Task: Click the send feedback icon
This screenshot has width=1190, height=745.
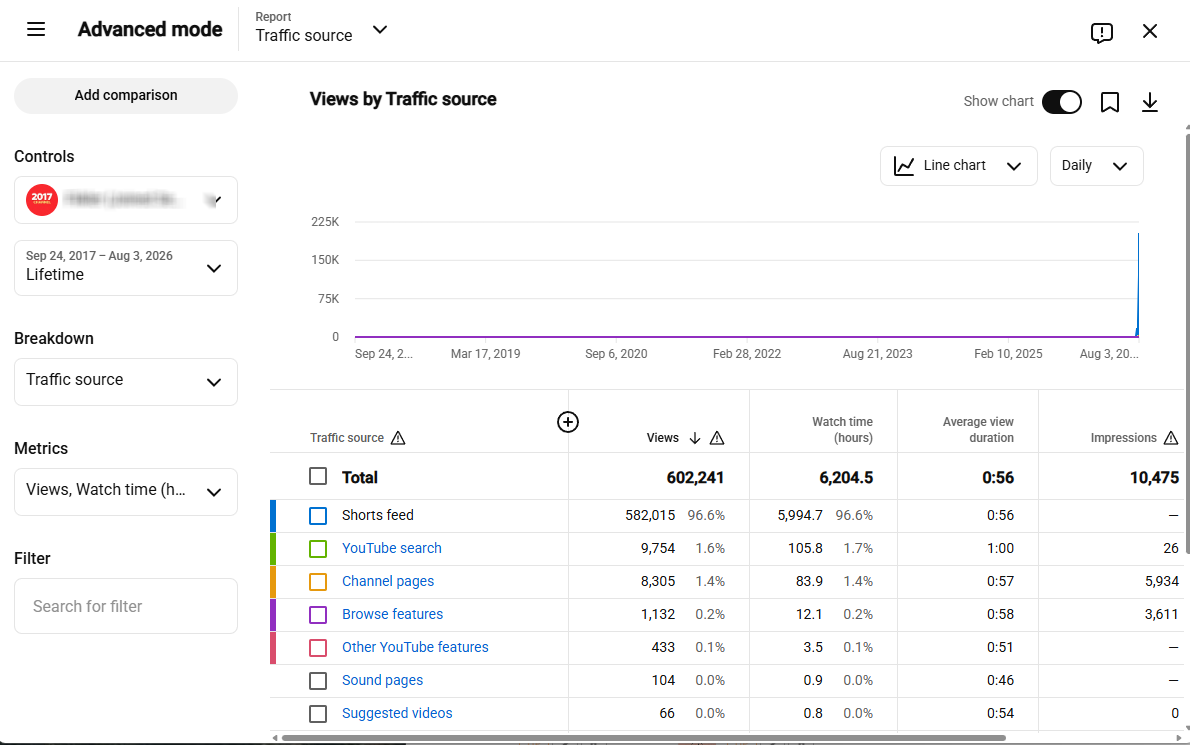Action: [x=1101, y=33]
